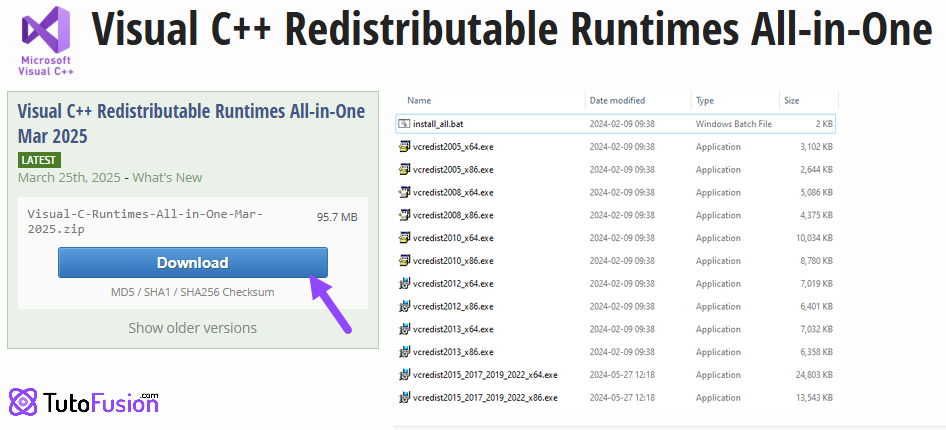Click the vcredist2010_x64.exe installer icon
This screenshot has width=946, height=430.
coord(404,238)
